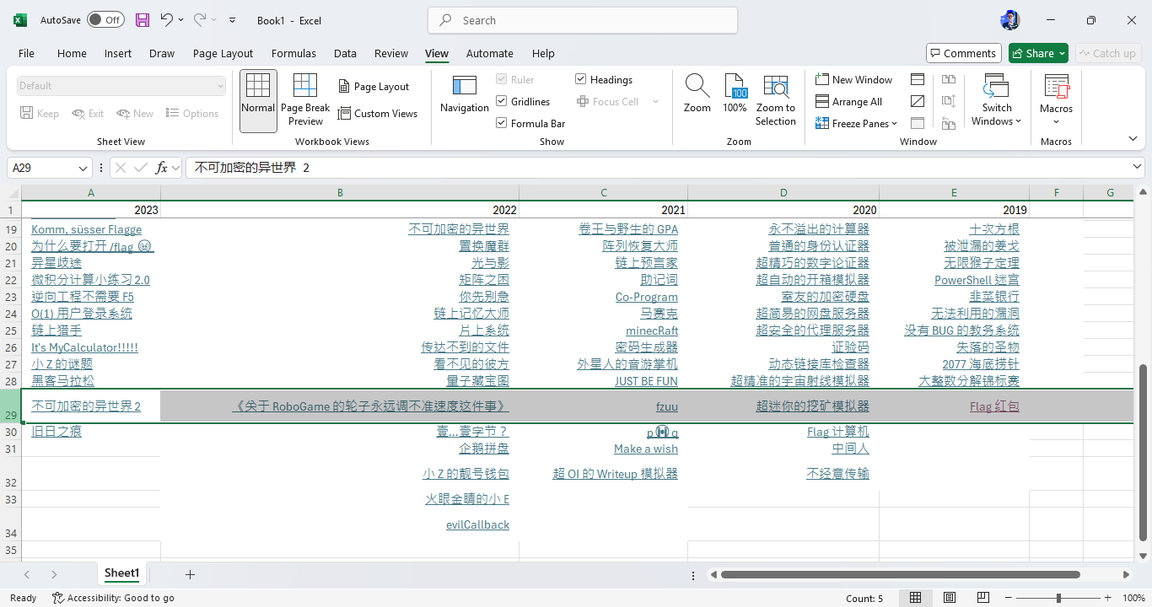Open Page Break Preview
Image resolution: width=1152 pixels, height=607 pixels.
coord(305,101)
